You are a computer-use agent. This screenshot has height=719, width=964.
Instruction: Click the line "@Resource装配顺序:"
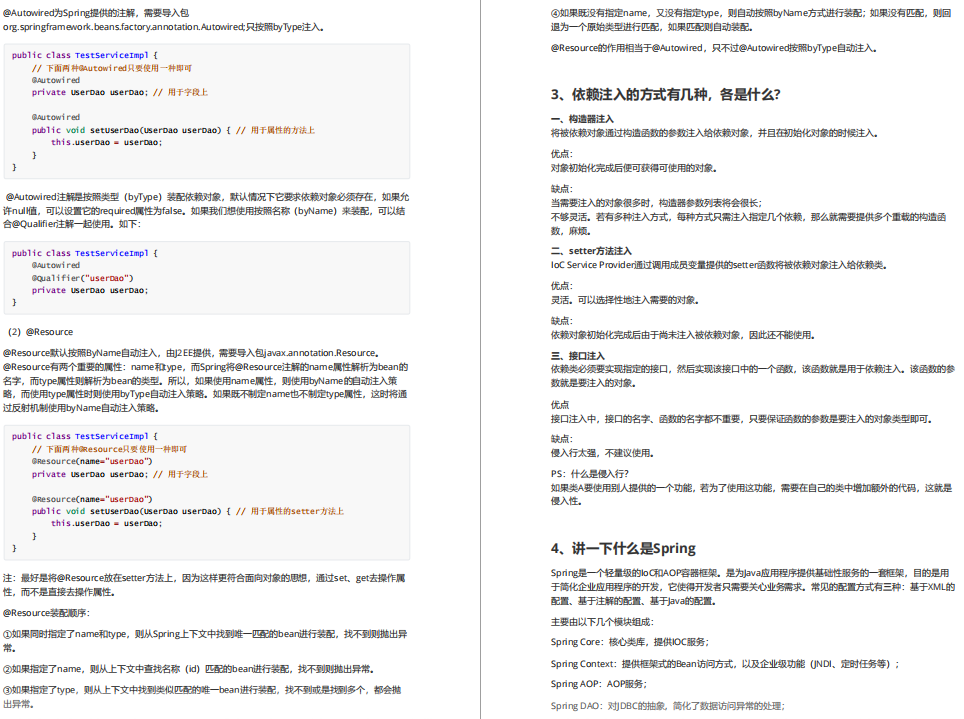(x=46, y=613)
